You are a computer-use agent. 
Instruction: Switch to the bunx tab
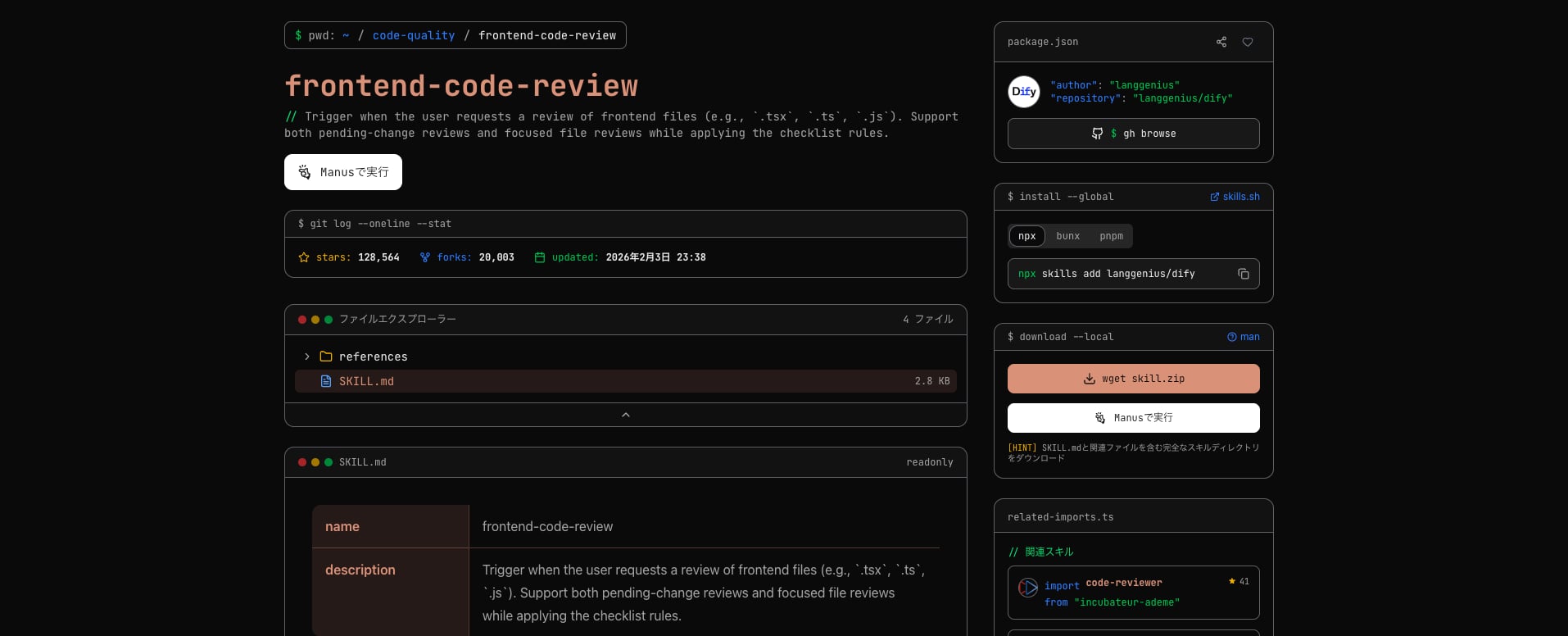[x=1067, y=236]
